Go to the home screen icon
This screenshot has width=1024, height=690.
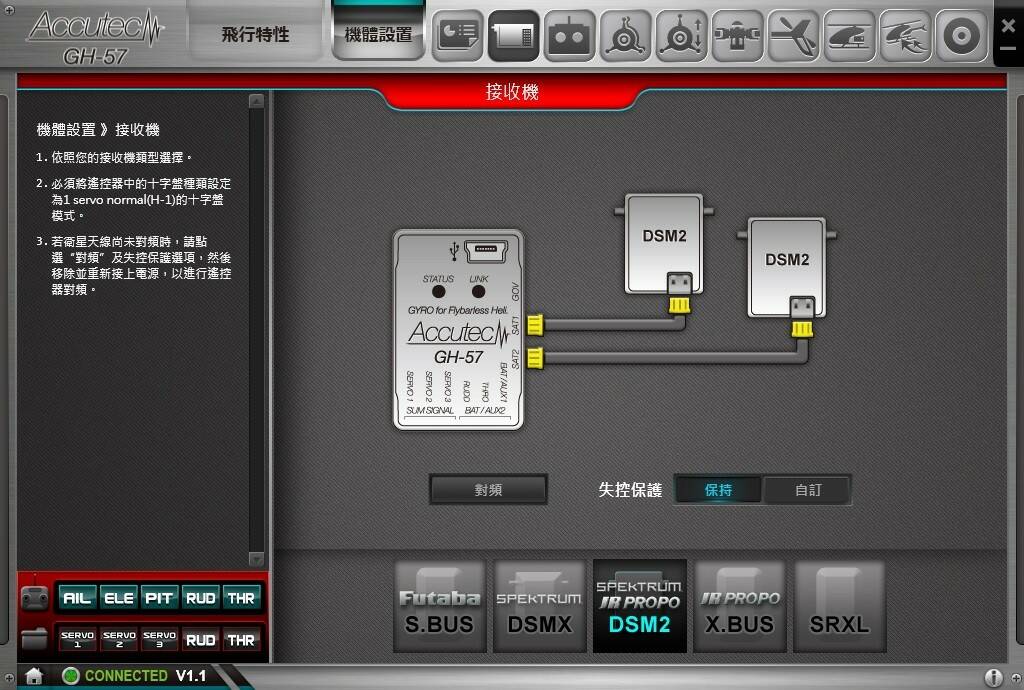[x=34, y=676]
